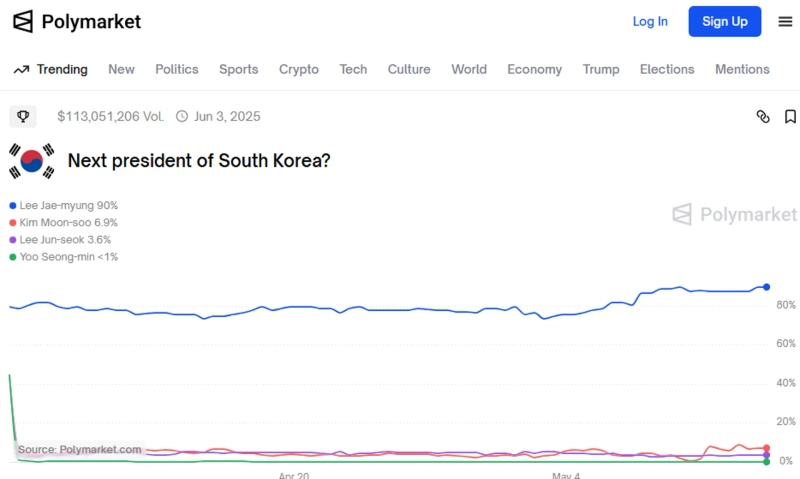Image resolution: width=800 pixels, height=479 pixels.
Task: Click the blue endpoint on the chart line
Action: click(767, 287)
